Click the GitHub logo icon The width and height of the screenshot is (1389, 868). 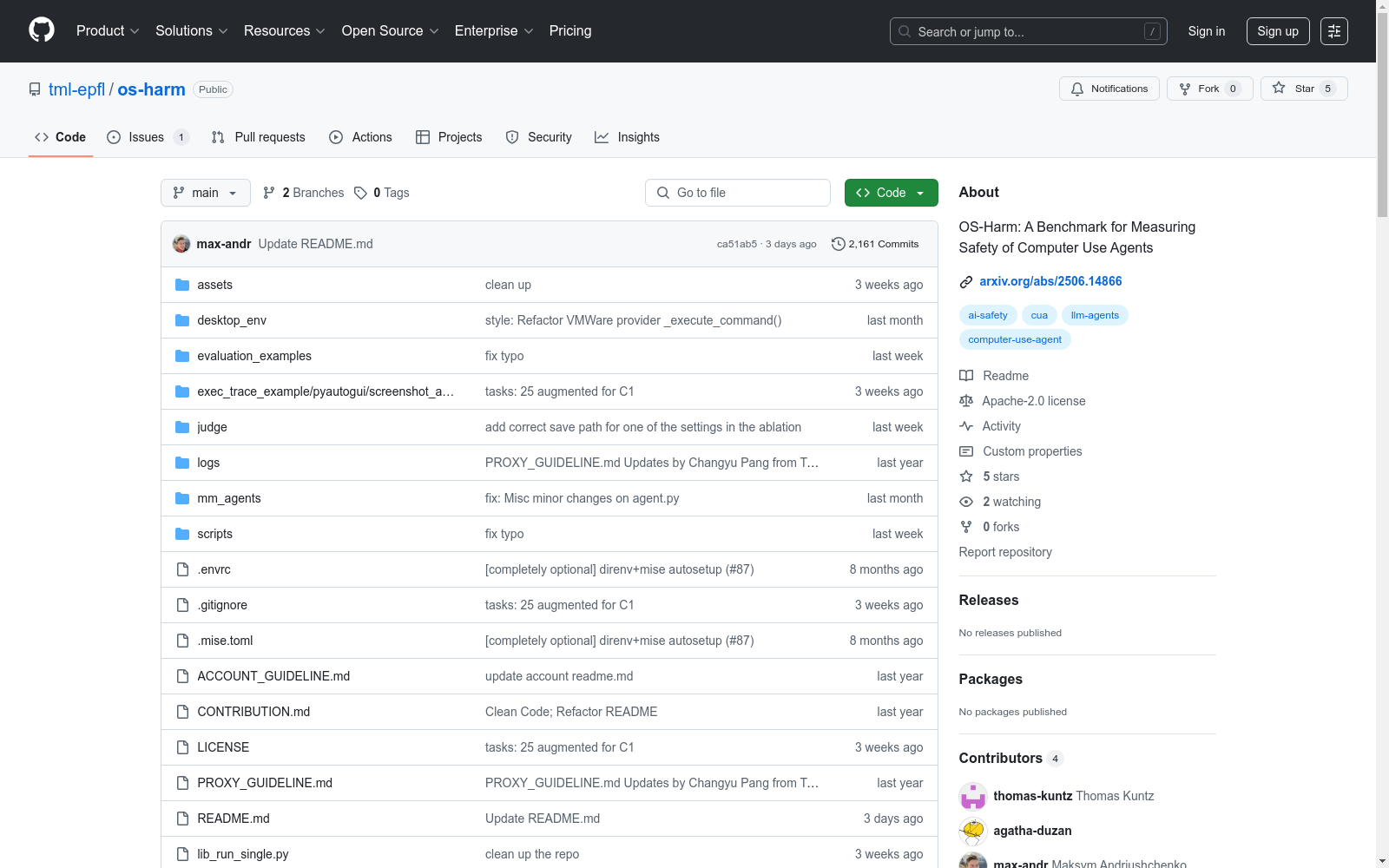(x=42, y=30)
